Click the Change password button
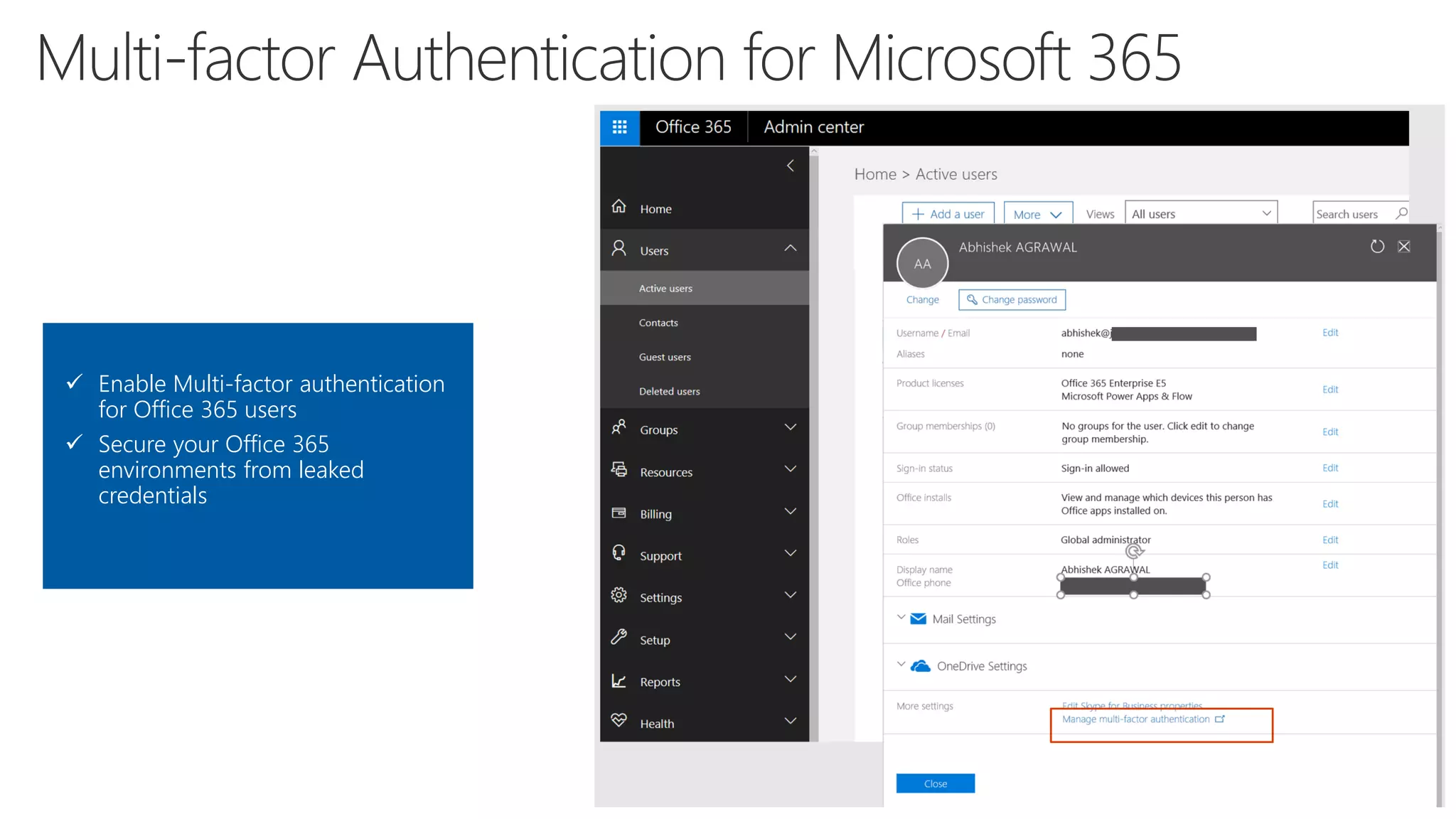Image resolution: width=1456 pixels, height=819 pixels. [x=1012, y=299]
